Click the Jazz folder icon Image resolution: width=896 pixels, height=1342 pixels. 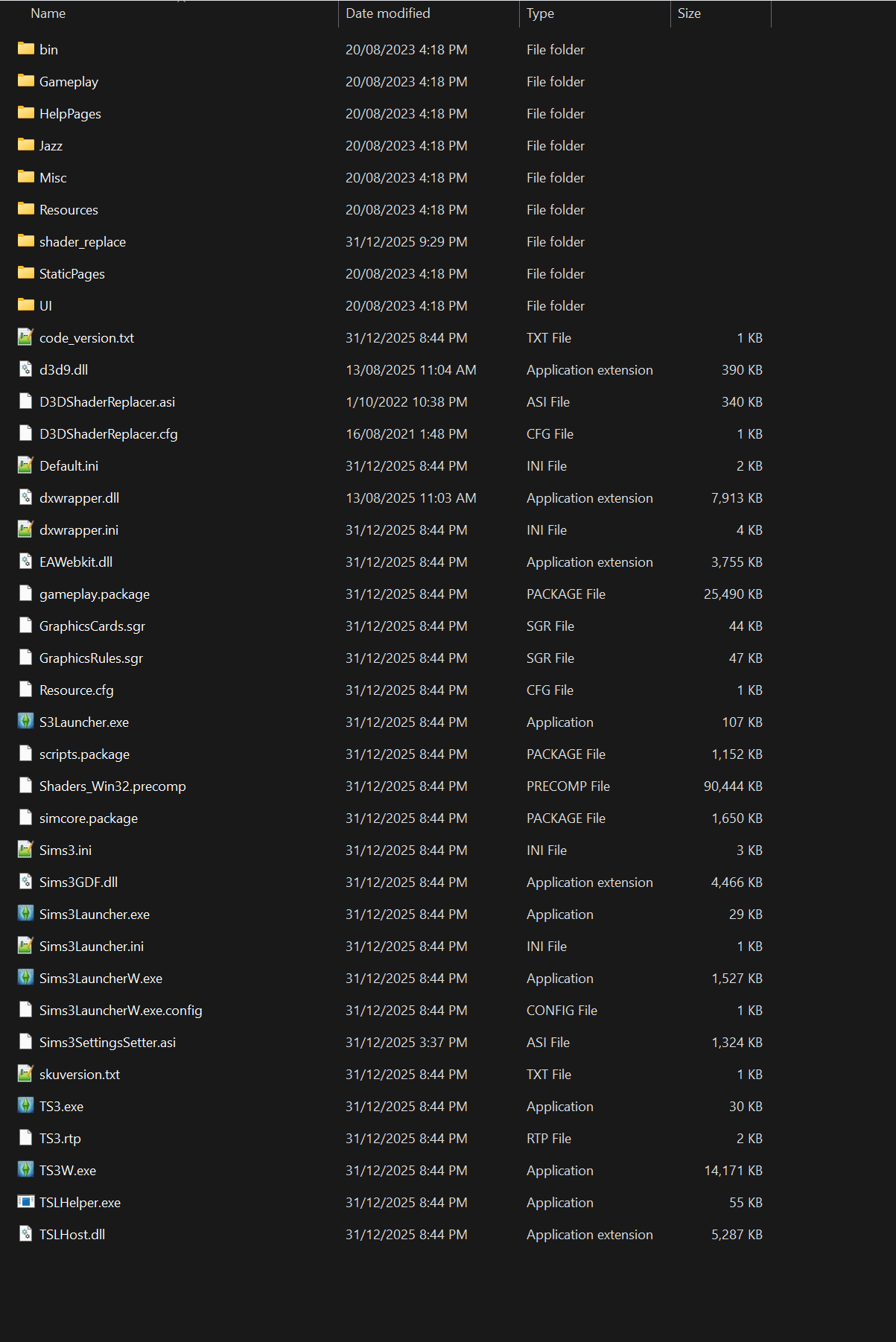click(x=26, y=145)
